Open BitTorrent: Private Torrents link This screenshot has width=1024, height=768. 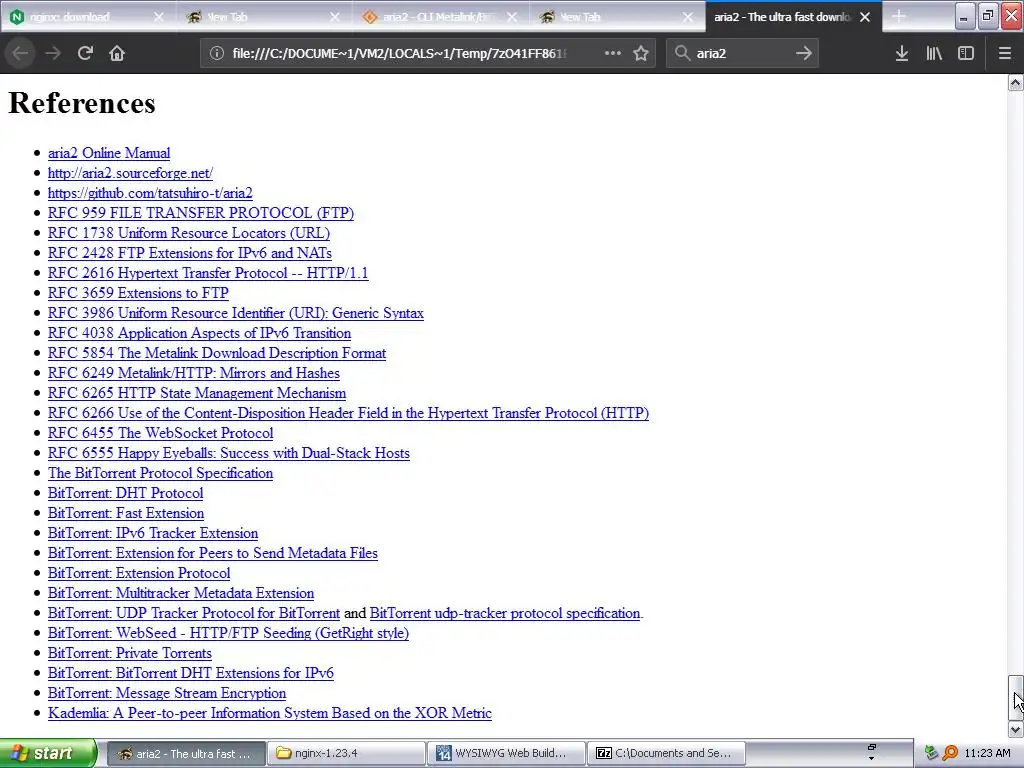point(129,653)
